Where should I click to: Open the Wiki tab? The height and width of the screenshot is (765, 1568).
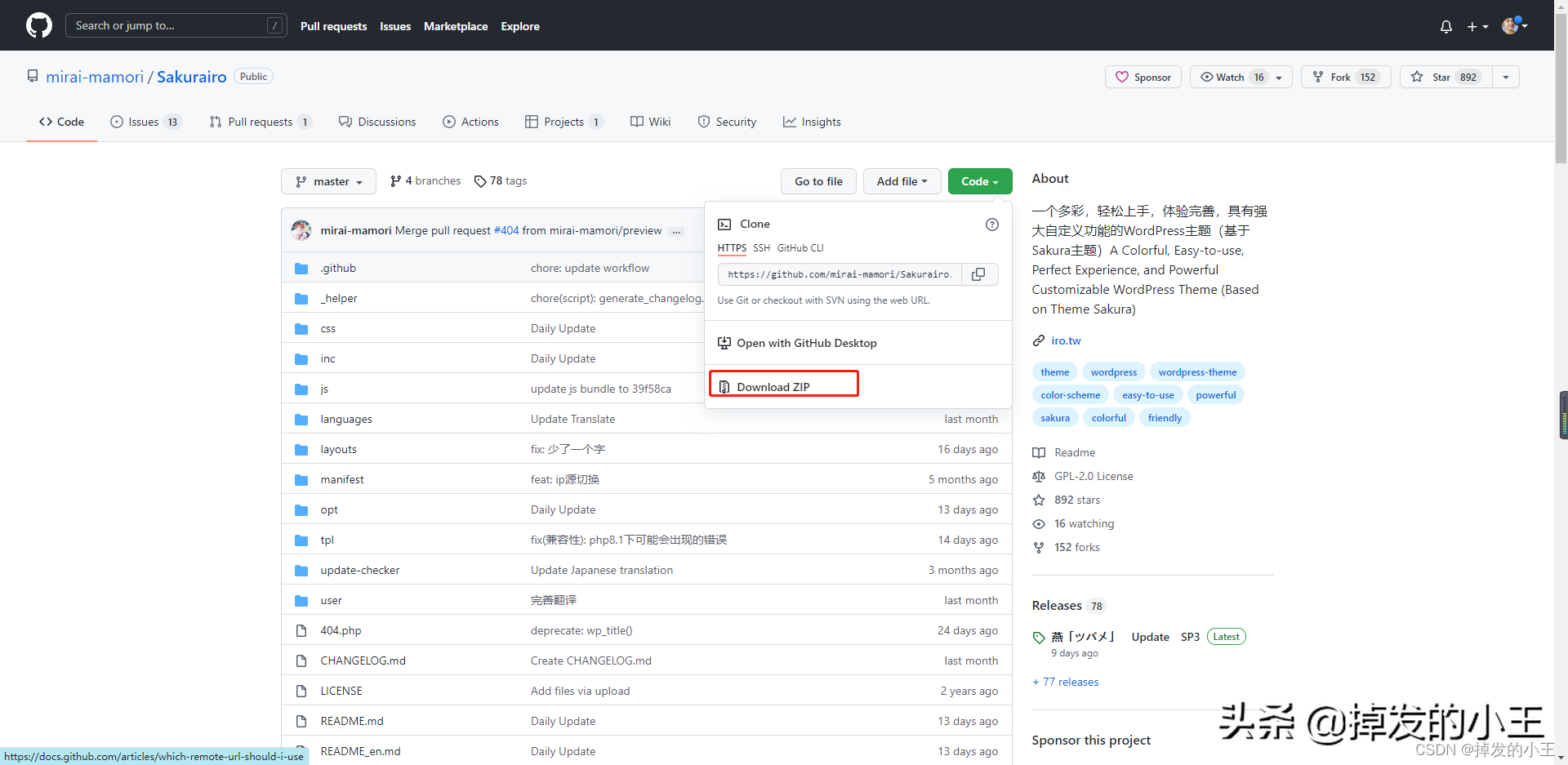[x=651, y=122]
